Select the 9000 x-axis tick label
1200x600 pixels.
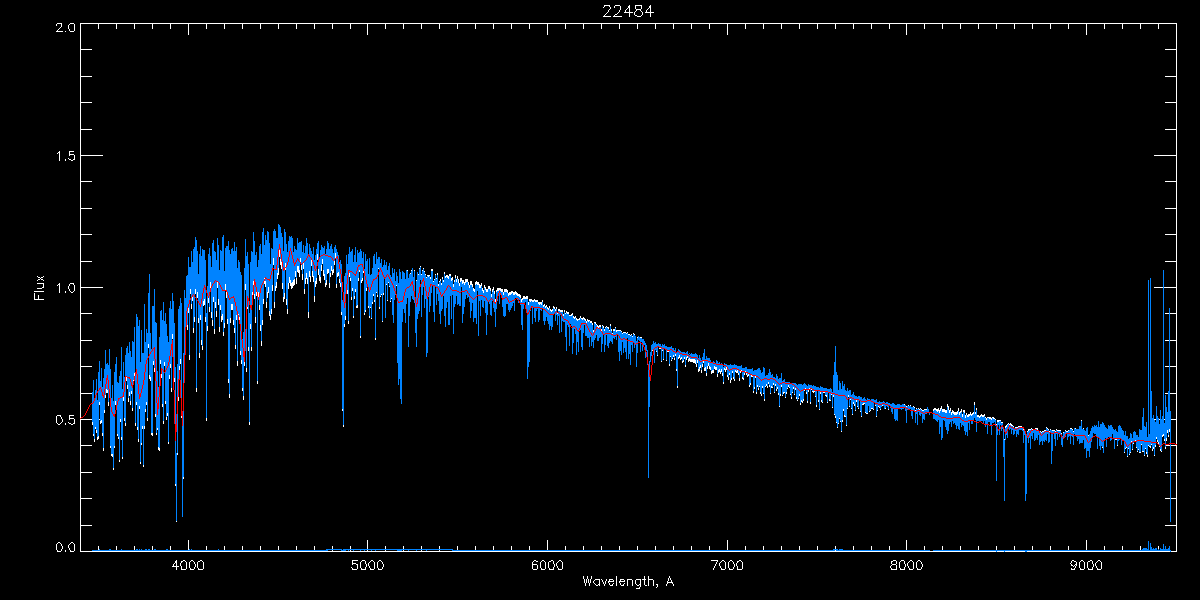1086,565
